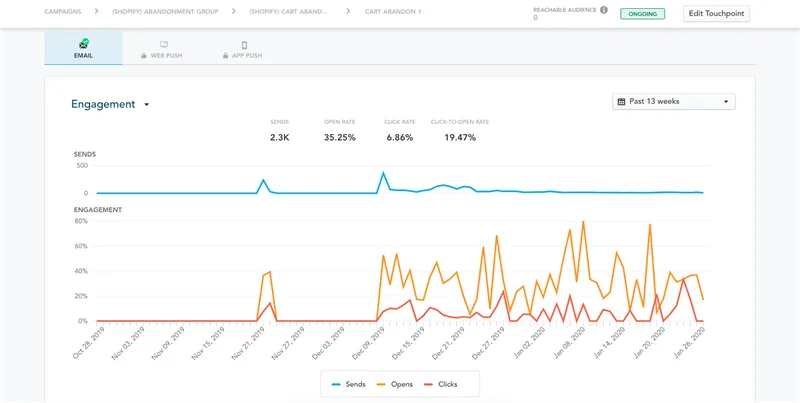This screenshot has width=800, height=403.
Task: Click the 6.86% click rate value
Action: 399,137
